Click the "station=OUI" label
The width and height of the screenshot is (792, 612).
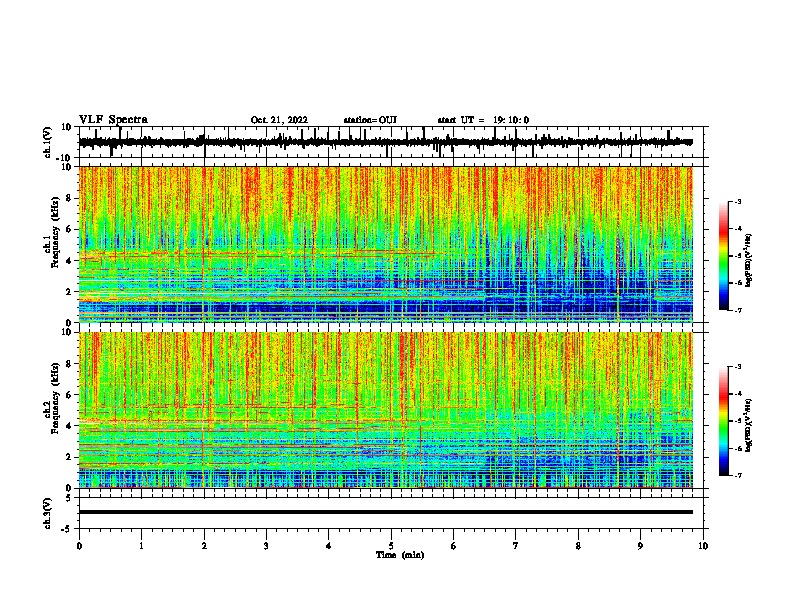(x=370, y=120)
